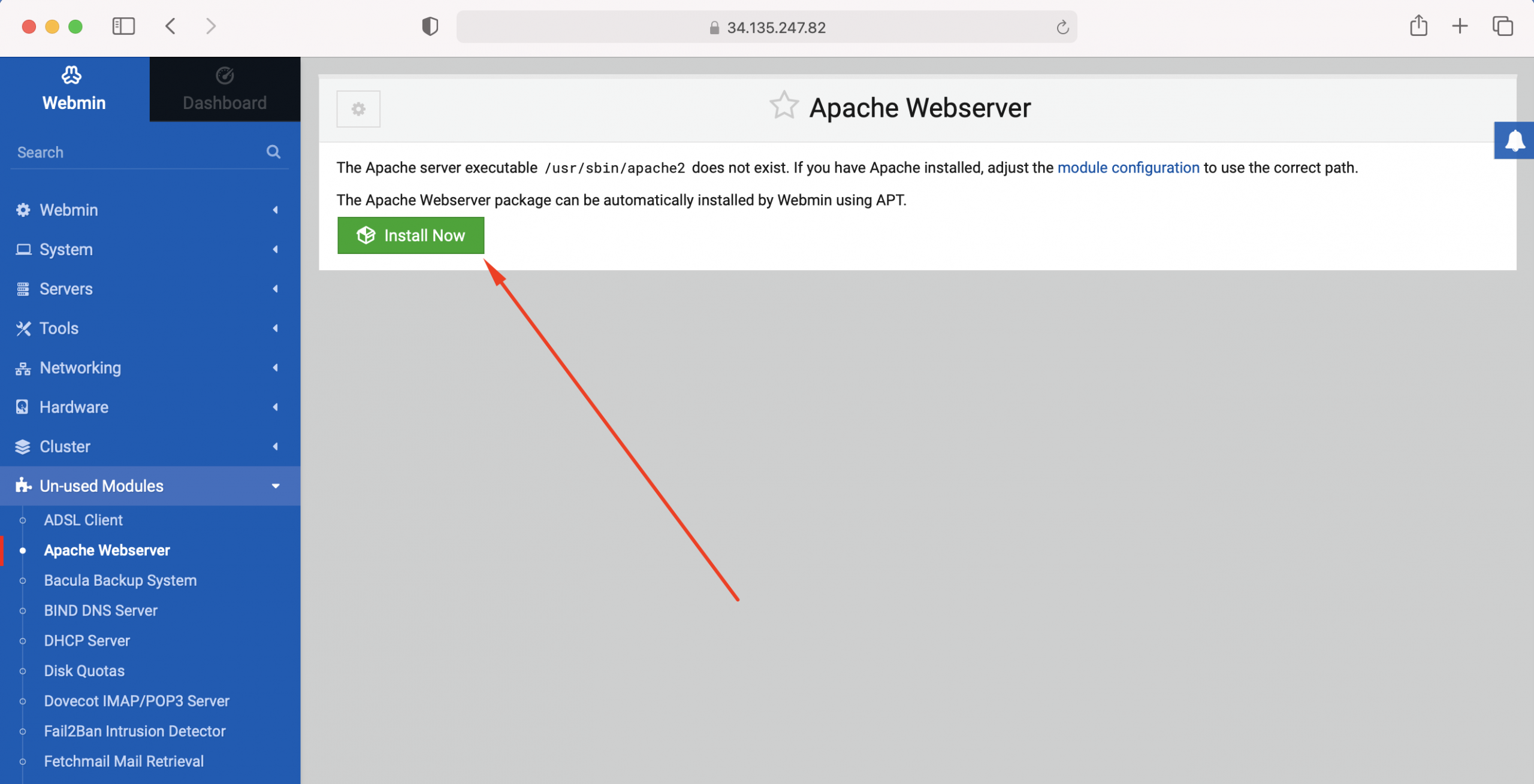This screenshot has height=784, width=1534.
Task: Click the address bar showing 34.135.247.82
Action: pos(767,27)
